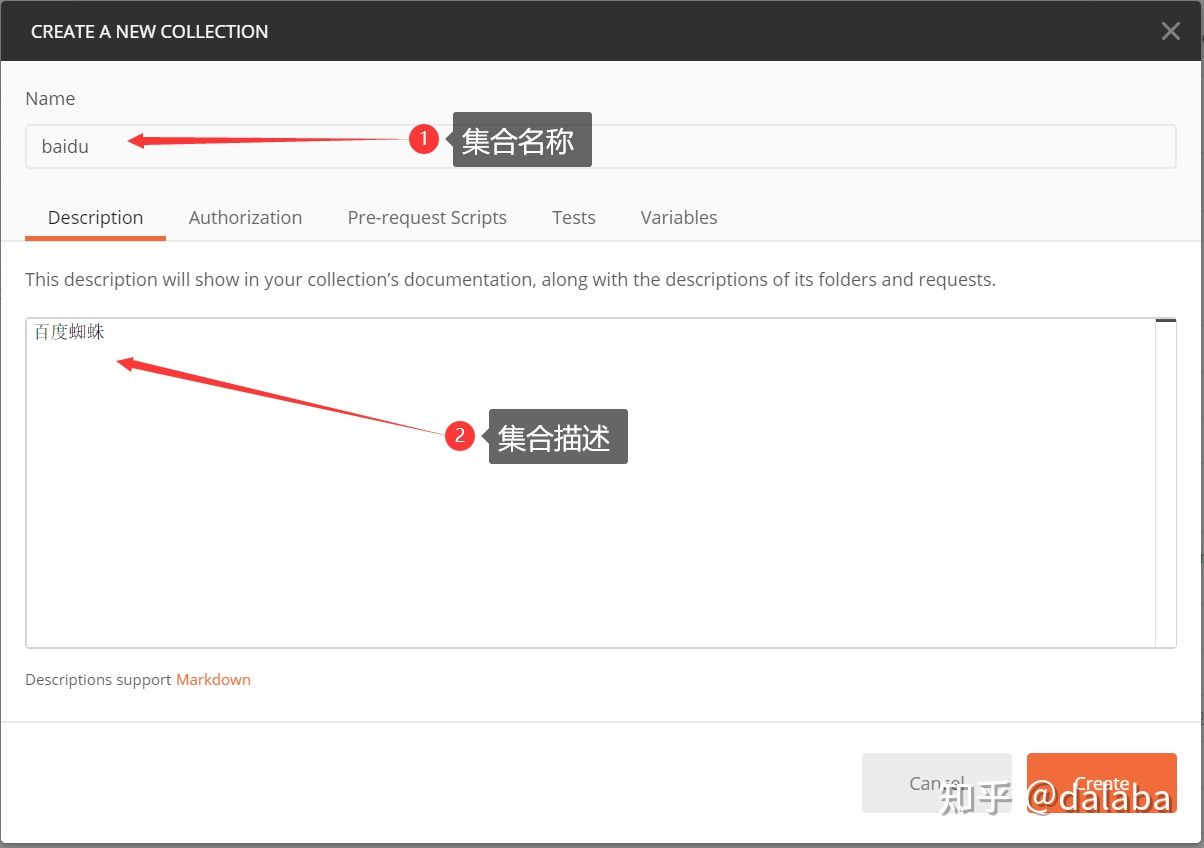Click the orange Create button
Screen dimensions: 1204x848
(1102, 783)
